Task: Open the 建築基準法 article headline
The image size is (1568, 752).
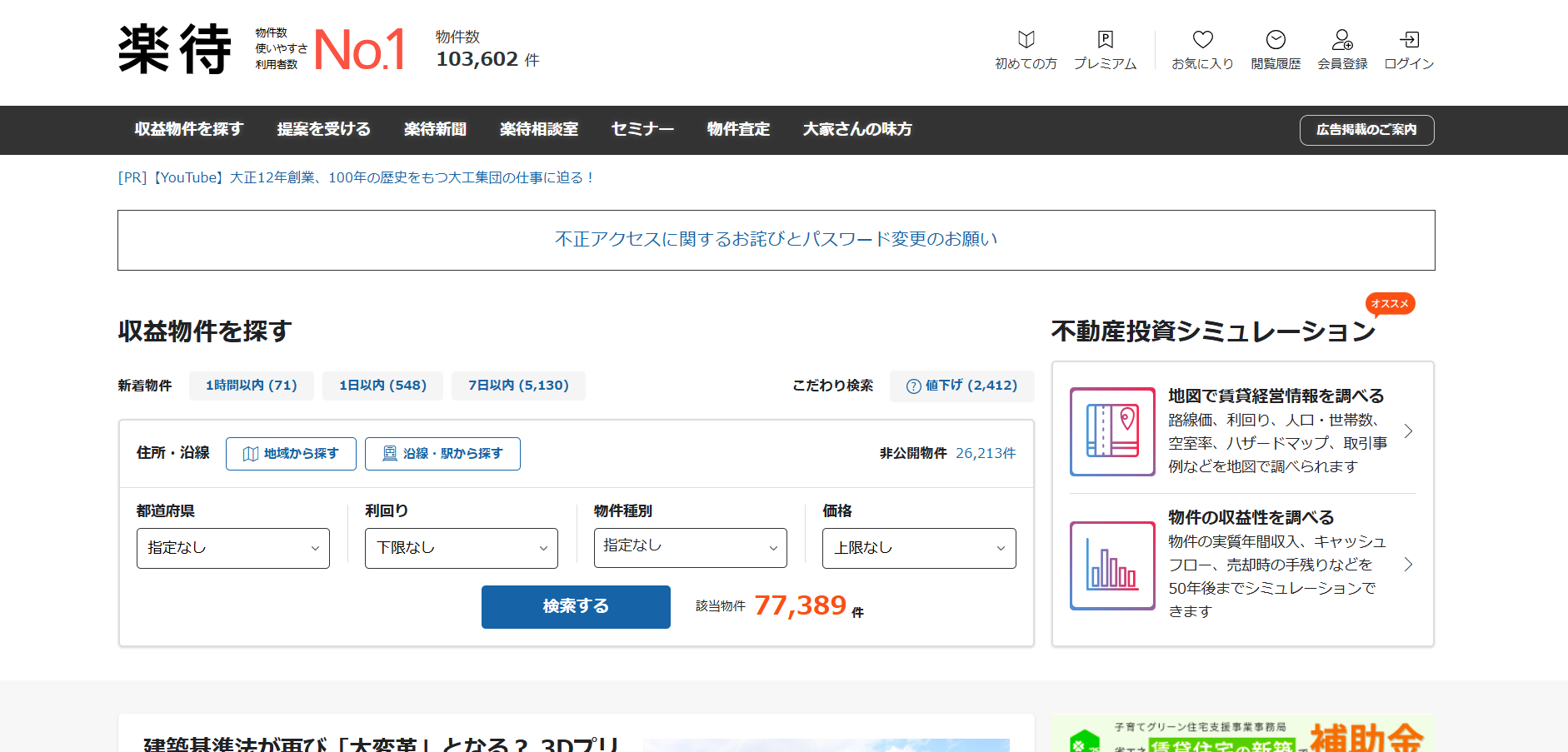Action: pyautogui.click(x=382, y=744)
